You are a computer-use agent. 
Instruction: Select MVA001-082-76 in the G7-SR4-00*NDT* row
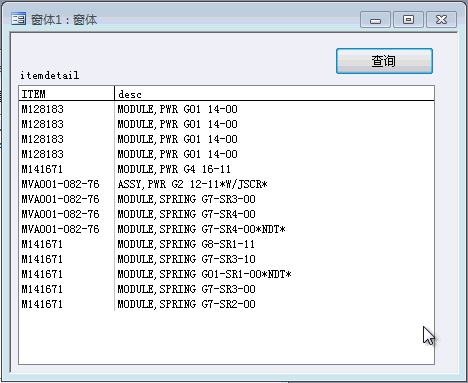[60, 229]
